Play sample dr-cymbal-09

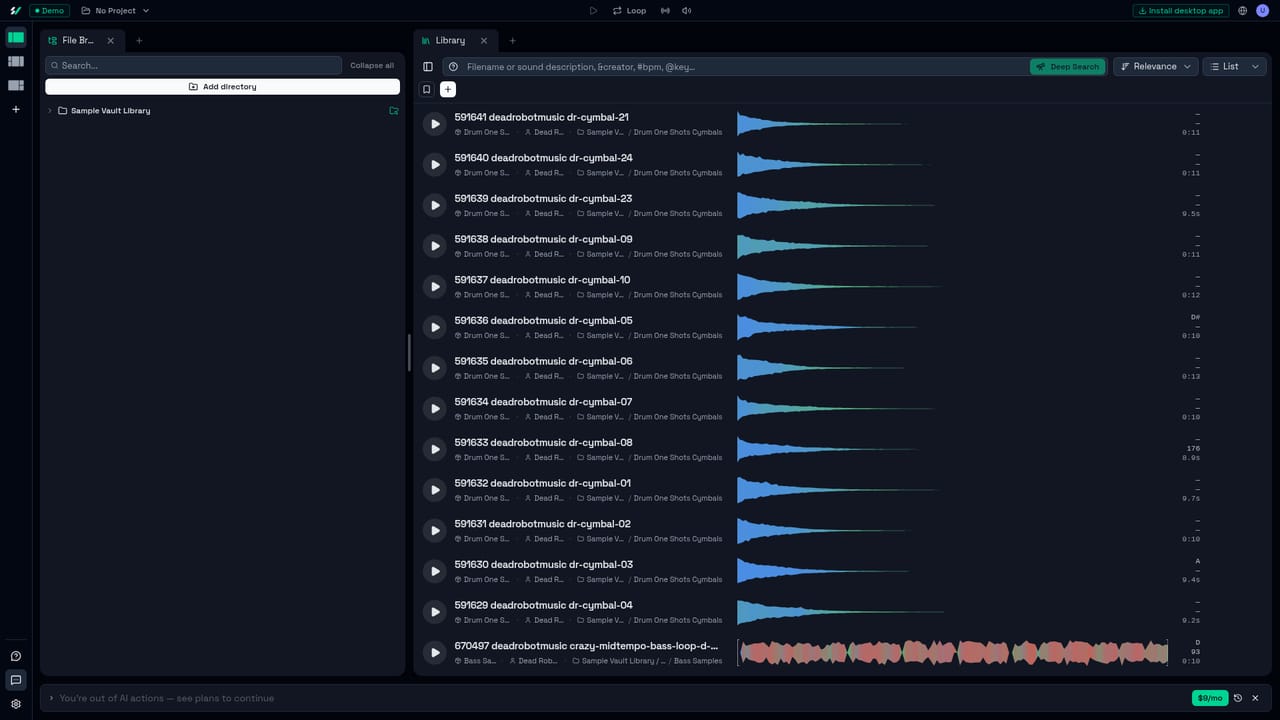click(434, 246)
